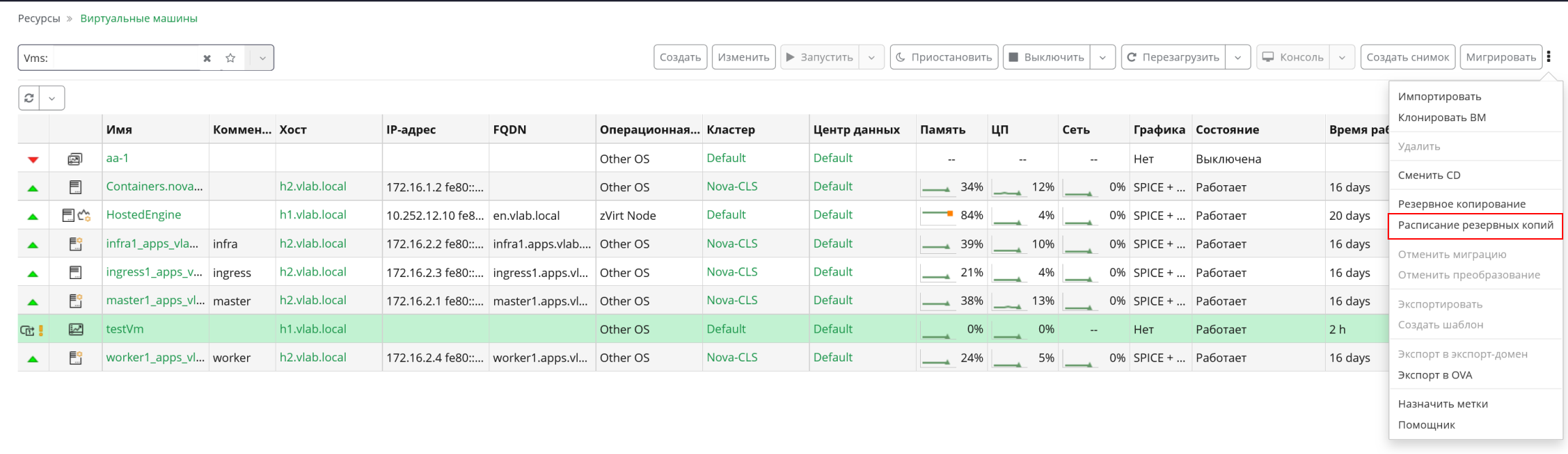Click red down arrow status for aa-1
Image resolution: width=1568 pixels, height=454 pixels.
[33, 159]
